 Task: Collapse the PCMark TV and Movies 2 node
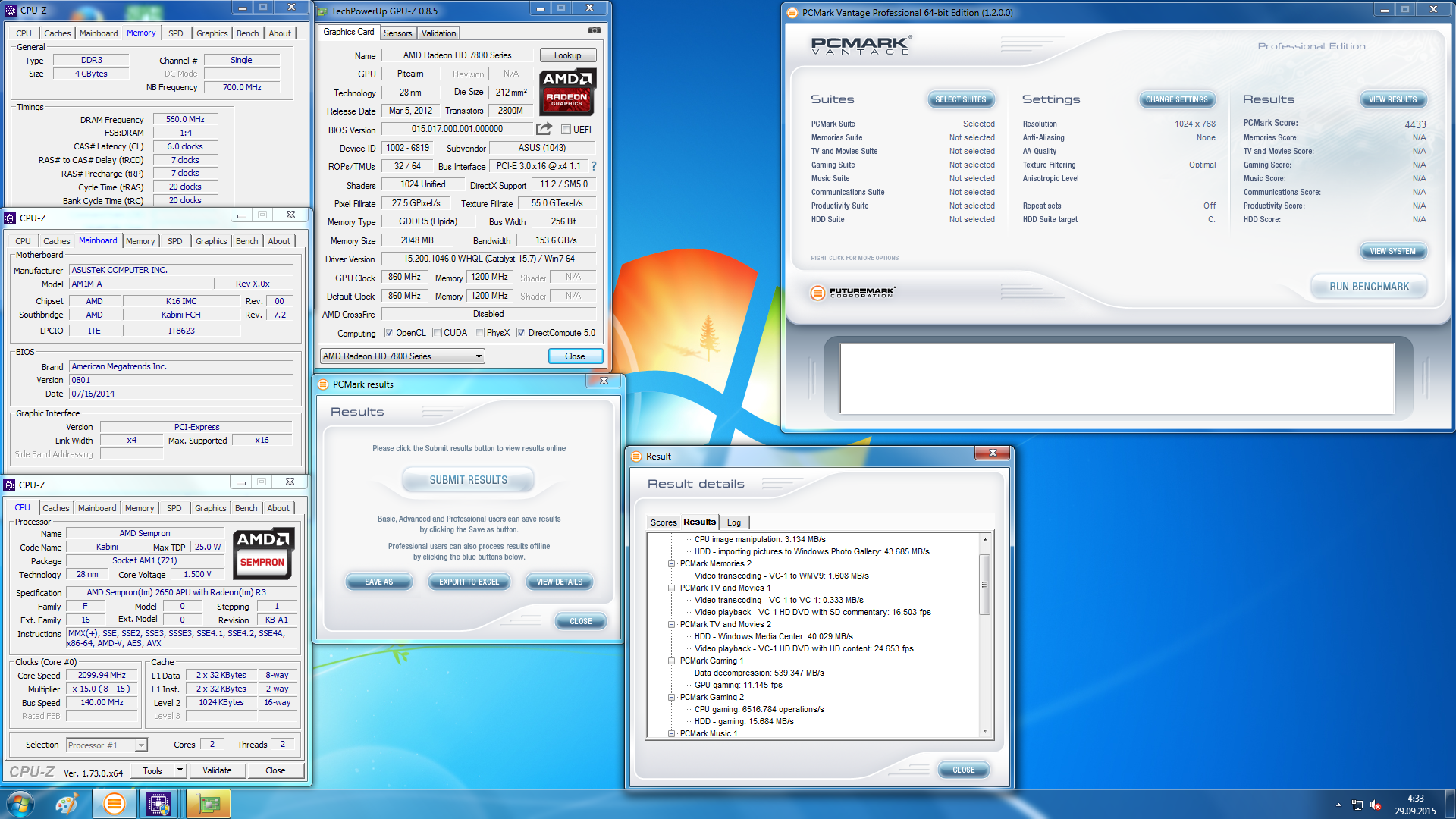coord(671,624)
